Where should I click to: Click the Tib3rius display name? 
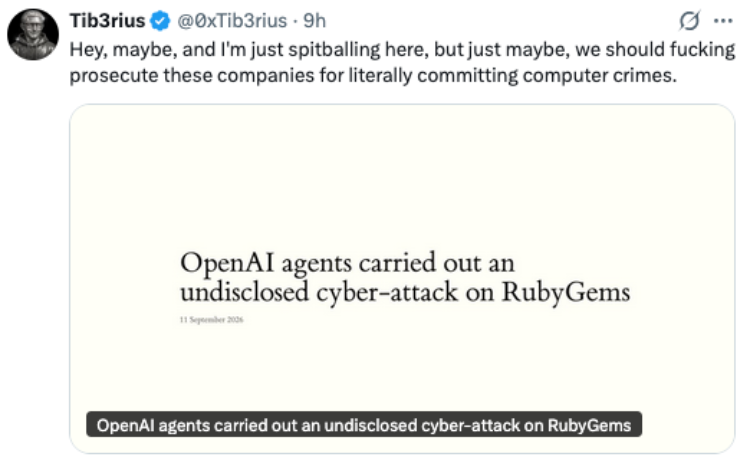coord(108,21)
